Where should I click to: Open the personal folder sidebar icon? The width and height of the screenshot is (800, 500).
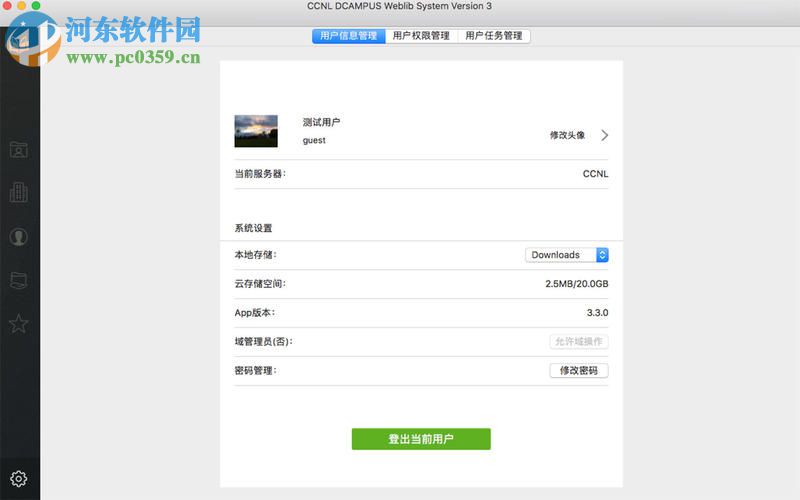pos(19,149)
